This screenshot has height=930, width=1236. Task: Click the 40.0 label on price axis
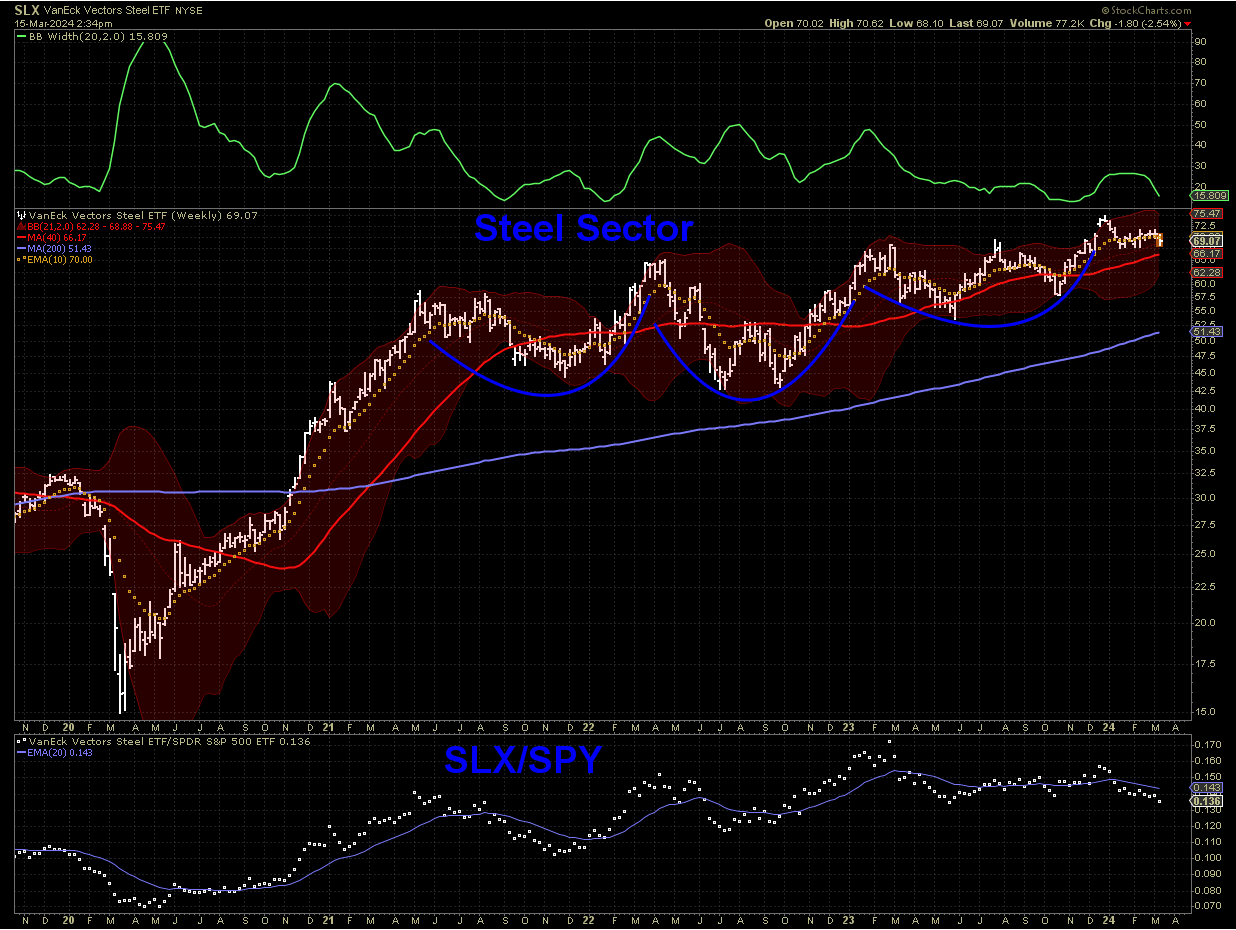1204,409
